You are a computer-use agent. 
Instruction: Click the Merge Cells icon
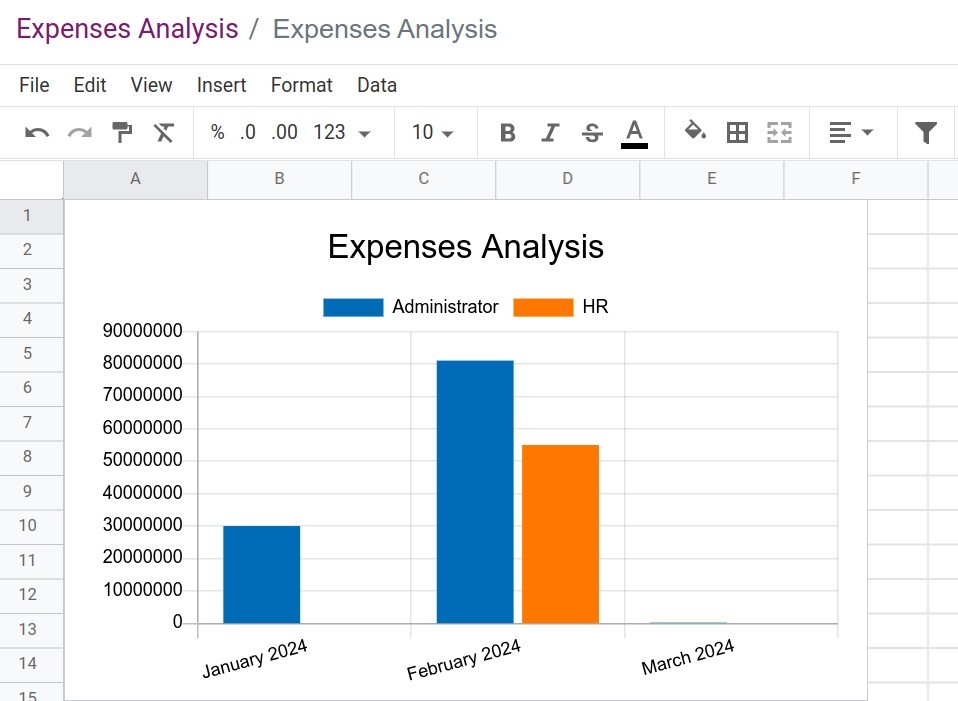point(780,133)
